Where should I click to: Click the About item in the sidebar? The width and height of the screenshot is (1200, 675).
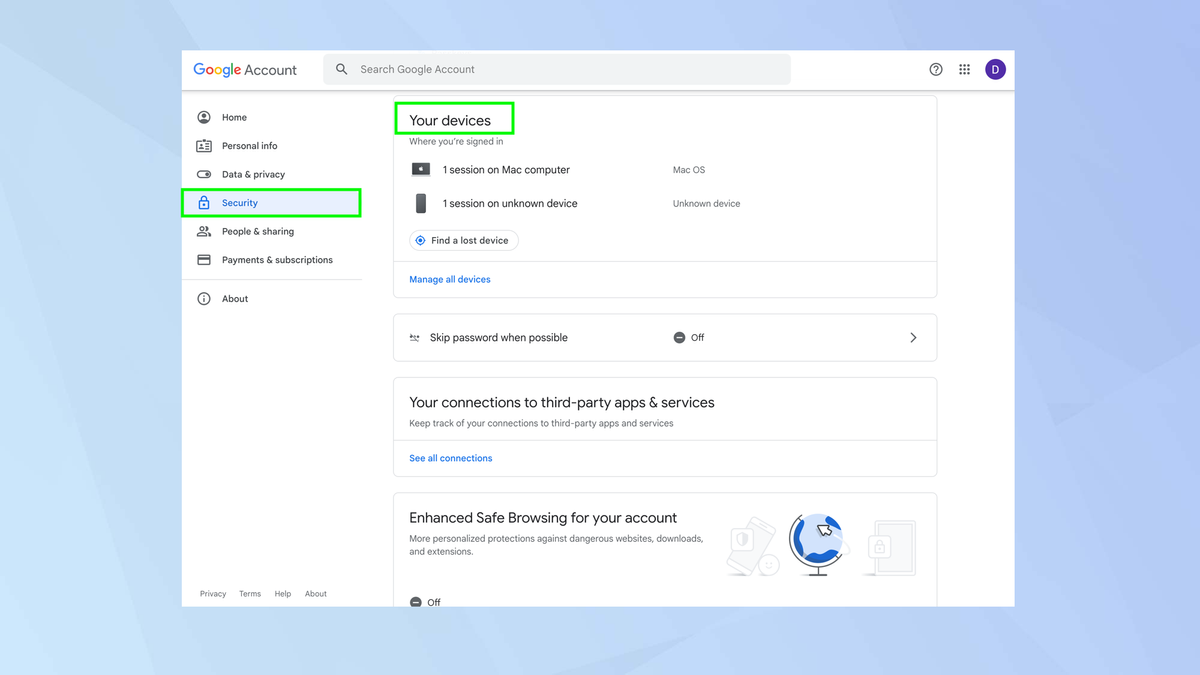(x=234, y=298)
